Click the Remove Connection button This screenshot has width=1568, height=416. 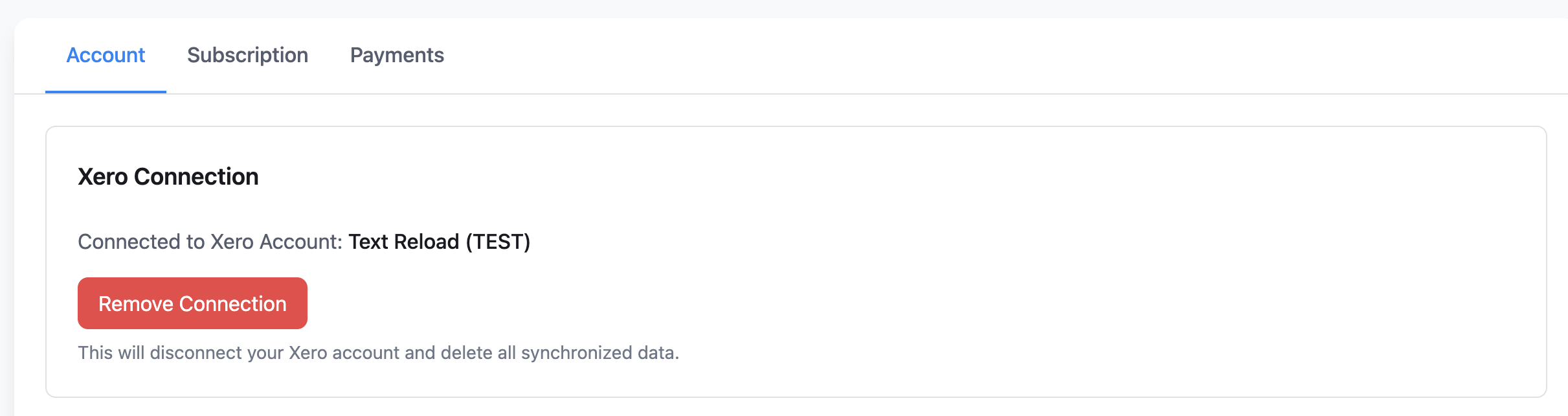coord(192,303)
